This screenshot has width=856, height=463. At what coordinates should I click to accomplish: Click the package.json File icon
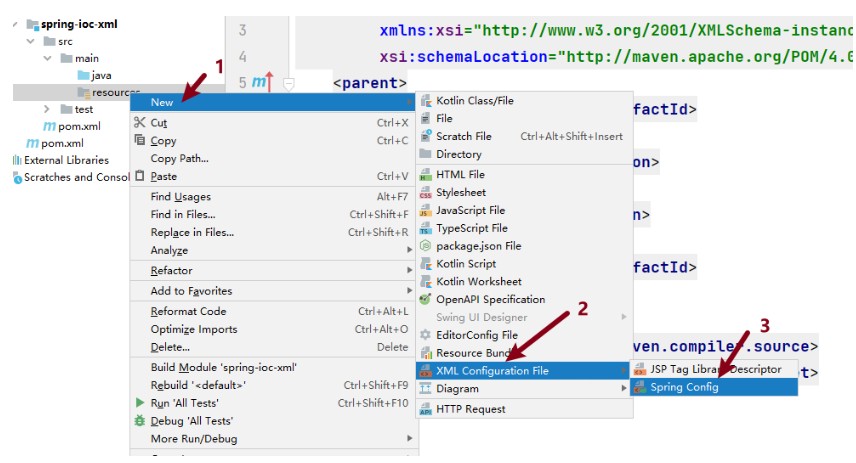(x=426, y=246)
